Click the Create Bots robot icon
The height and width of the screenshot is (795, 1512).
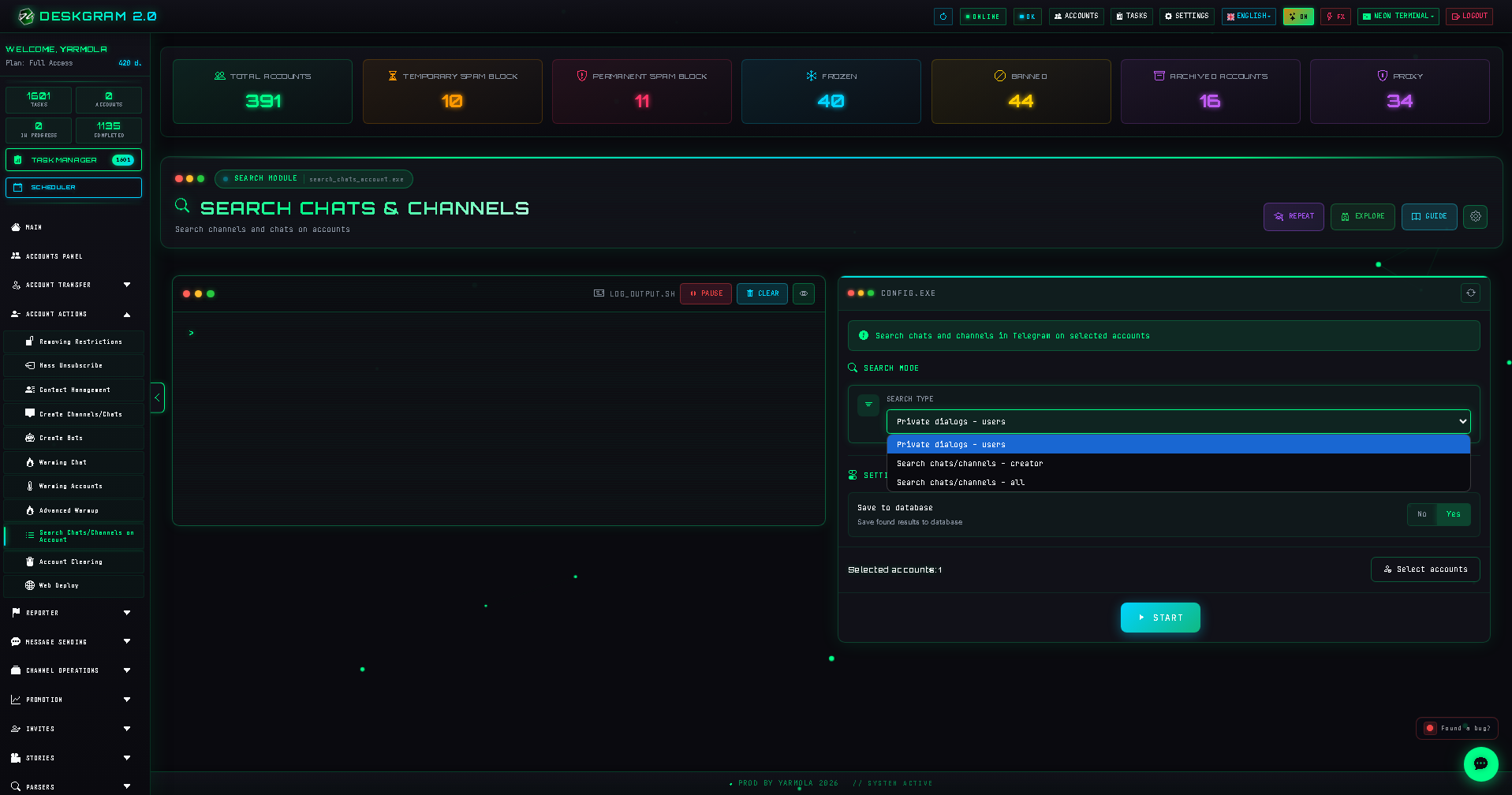30,438
